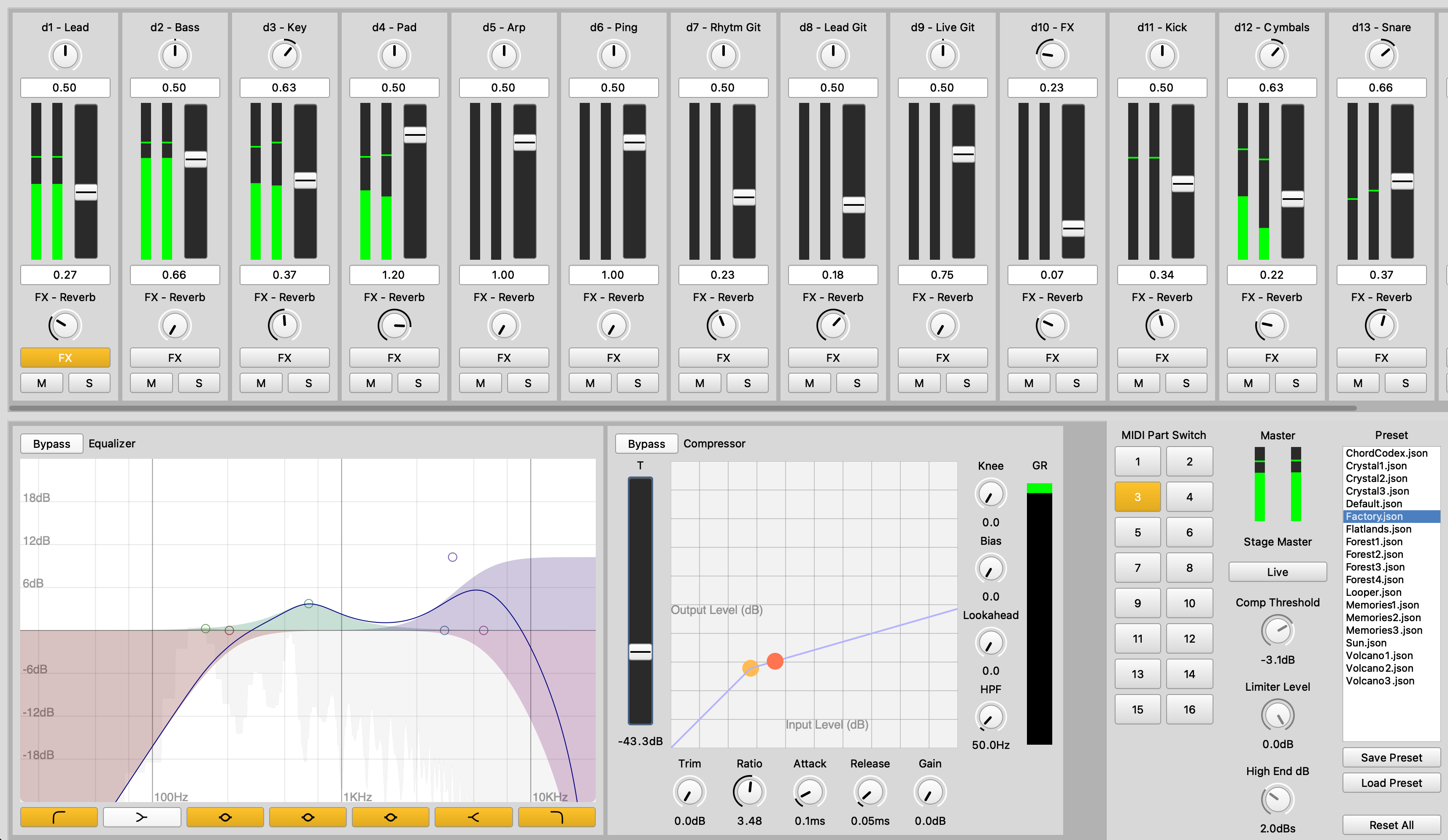Mute the d11 - Kick channel

(x=1138, y=383)
